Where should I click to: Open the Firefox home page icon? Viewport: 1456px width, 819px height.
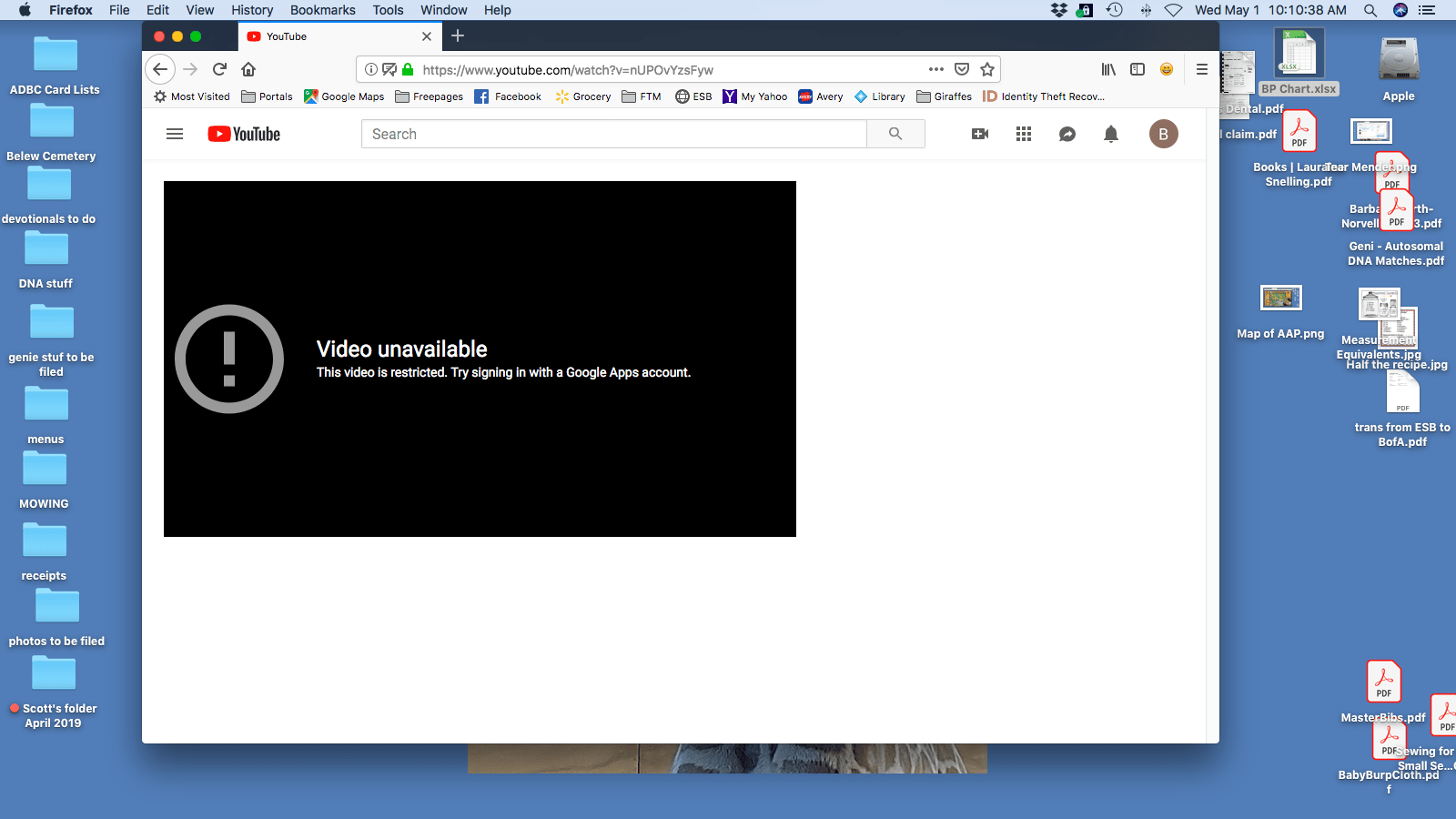click(x=248, y=69)
